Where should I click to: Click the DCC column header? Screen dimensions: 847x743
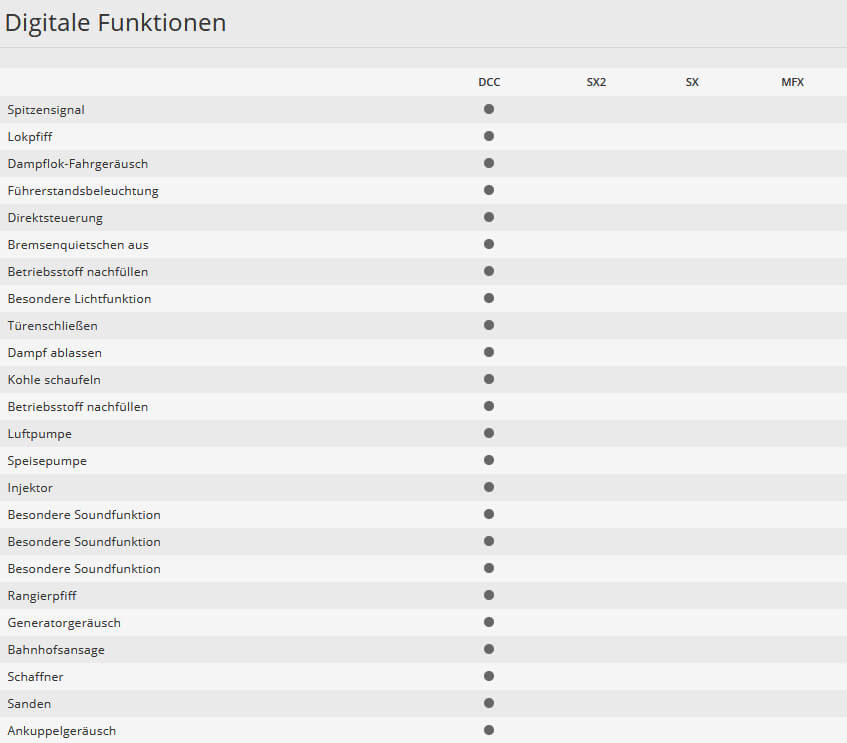tap(489, 82)
